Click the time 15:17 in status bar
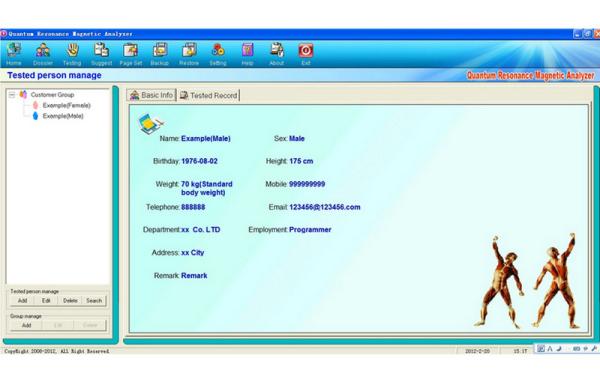Screen dimensions: 600x385 (x=520, y=351)
